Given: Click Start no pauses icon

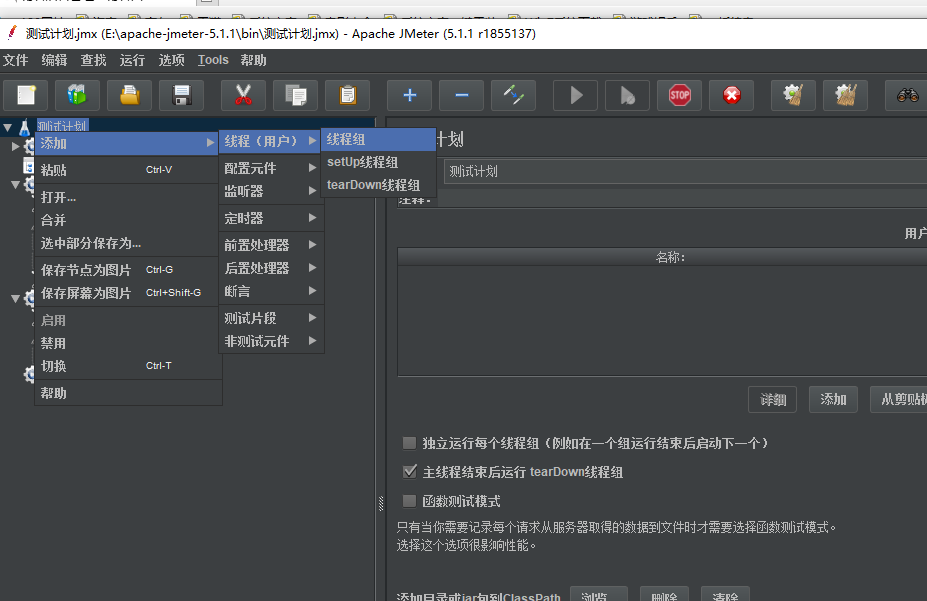Looking at the screenshot, I should (627, 95).
